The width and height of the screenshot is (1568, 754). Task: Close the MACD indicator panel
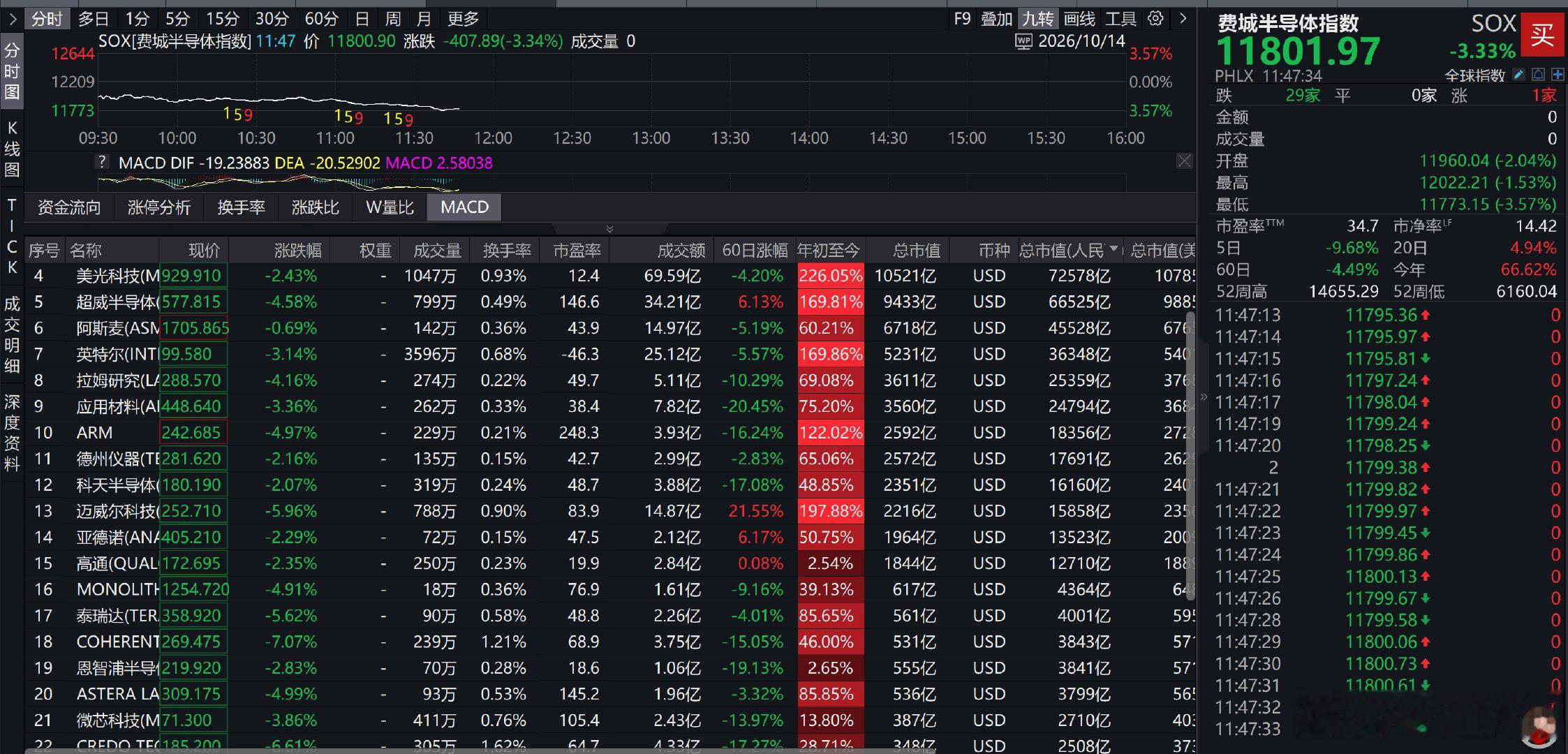1185,161
